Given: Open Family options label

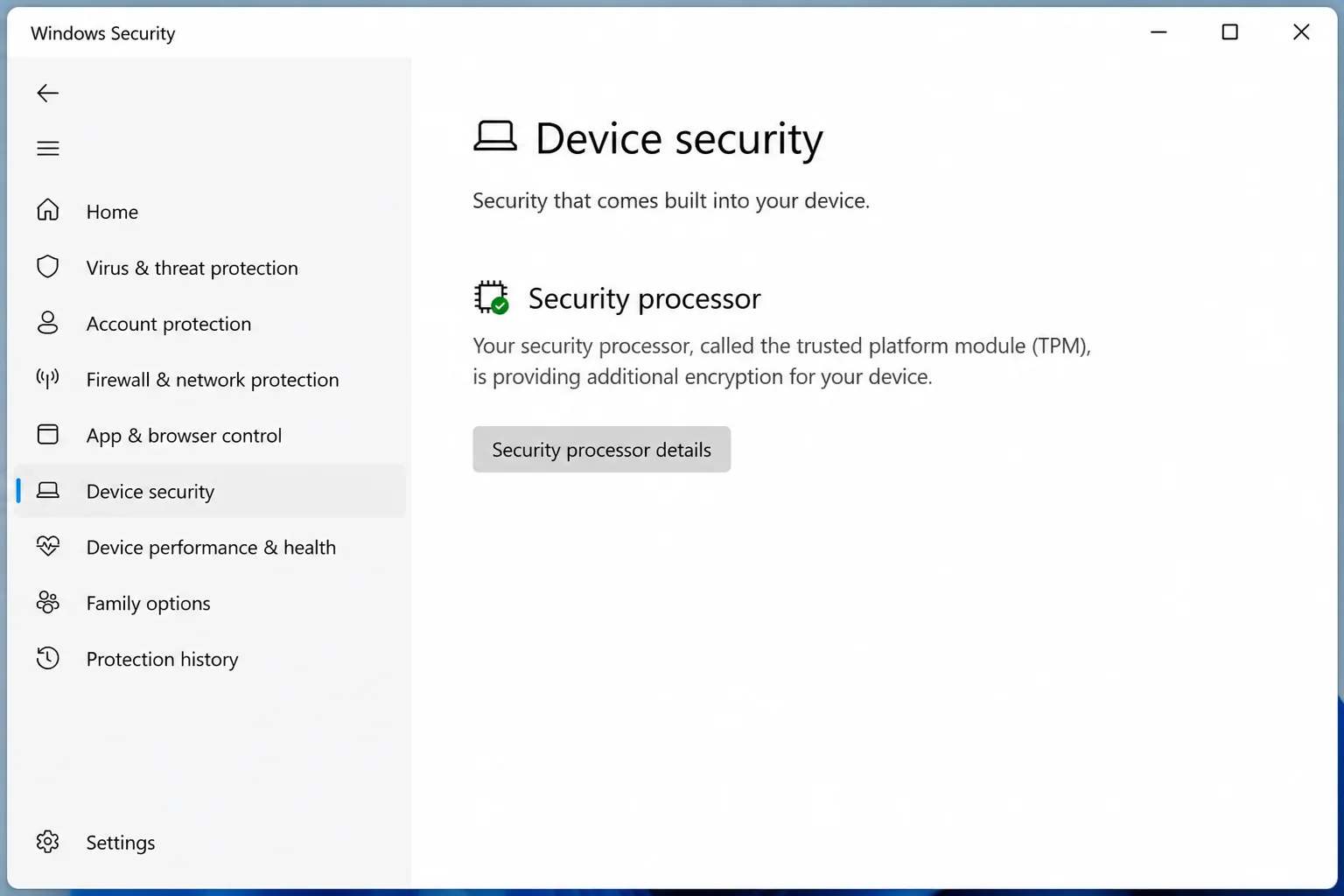Looking at the screenshot, I should point(149,604).
